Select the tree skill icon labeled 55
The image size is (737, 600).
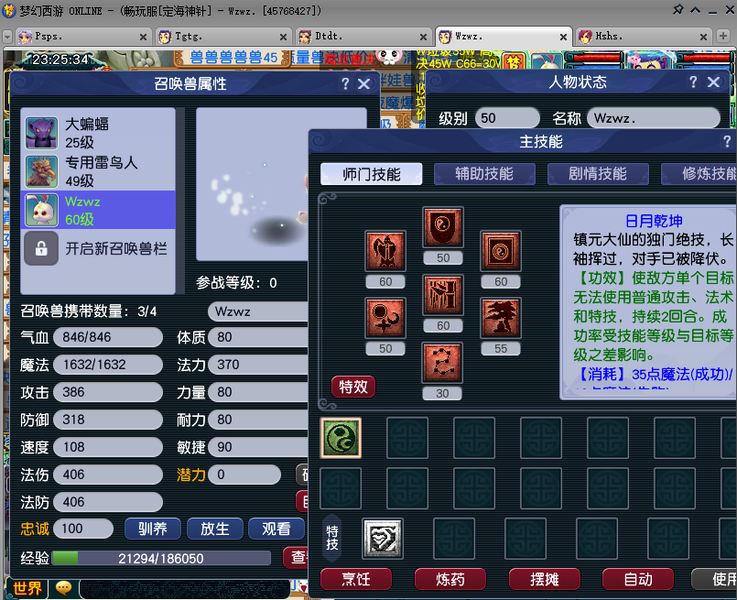pos(501,318)
